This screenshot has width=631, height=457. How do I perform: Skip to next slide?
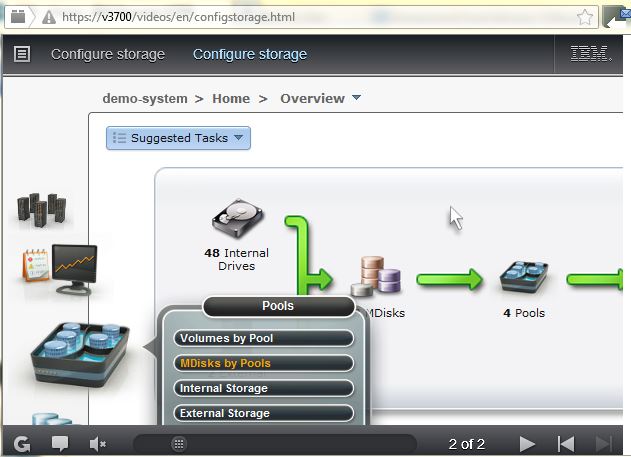click(x=604, y=444)
